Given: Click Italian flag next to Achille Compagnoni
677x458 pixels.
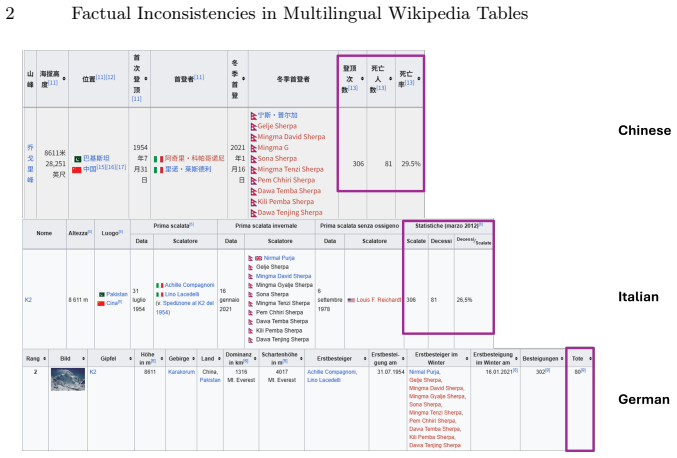Looking at the screenshot, I should click(x=159, y=285).
